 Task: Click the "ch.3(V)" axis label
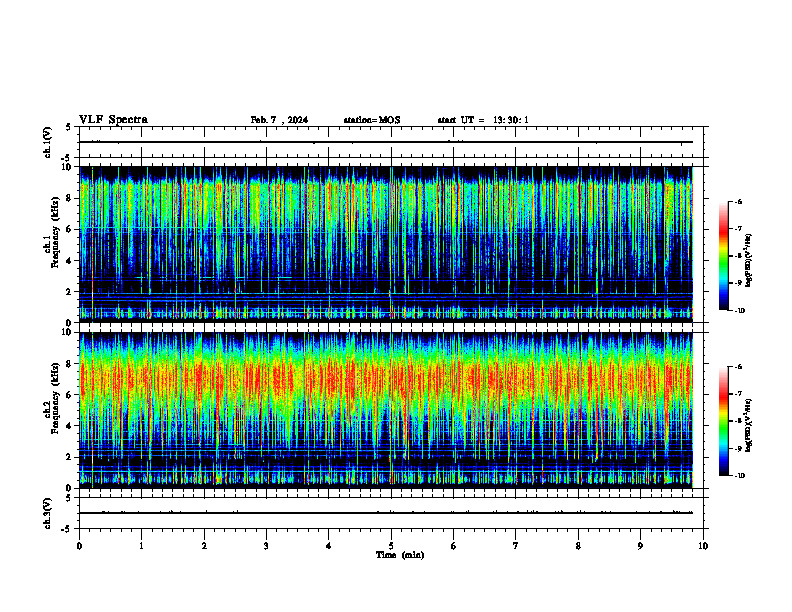point(47,513)
